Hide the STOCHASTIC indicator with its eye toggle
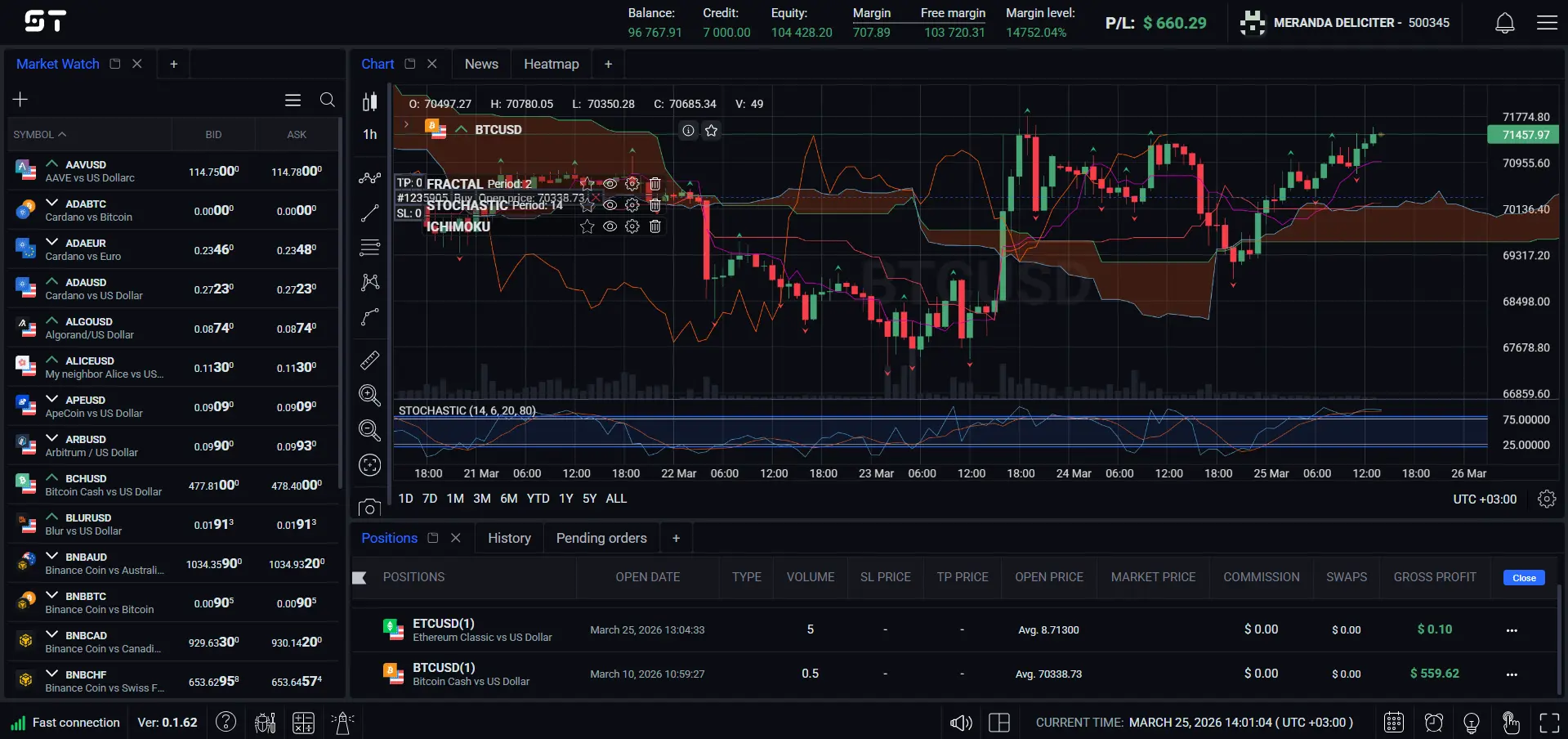Image resolution: width=1568 pixels, height=739 pixels. tap(610, 206)
